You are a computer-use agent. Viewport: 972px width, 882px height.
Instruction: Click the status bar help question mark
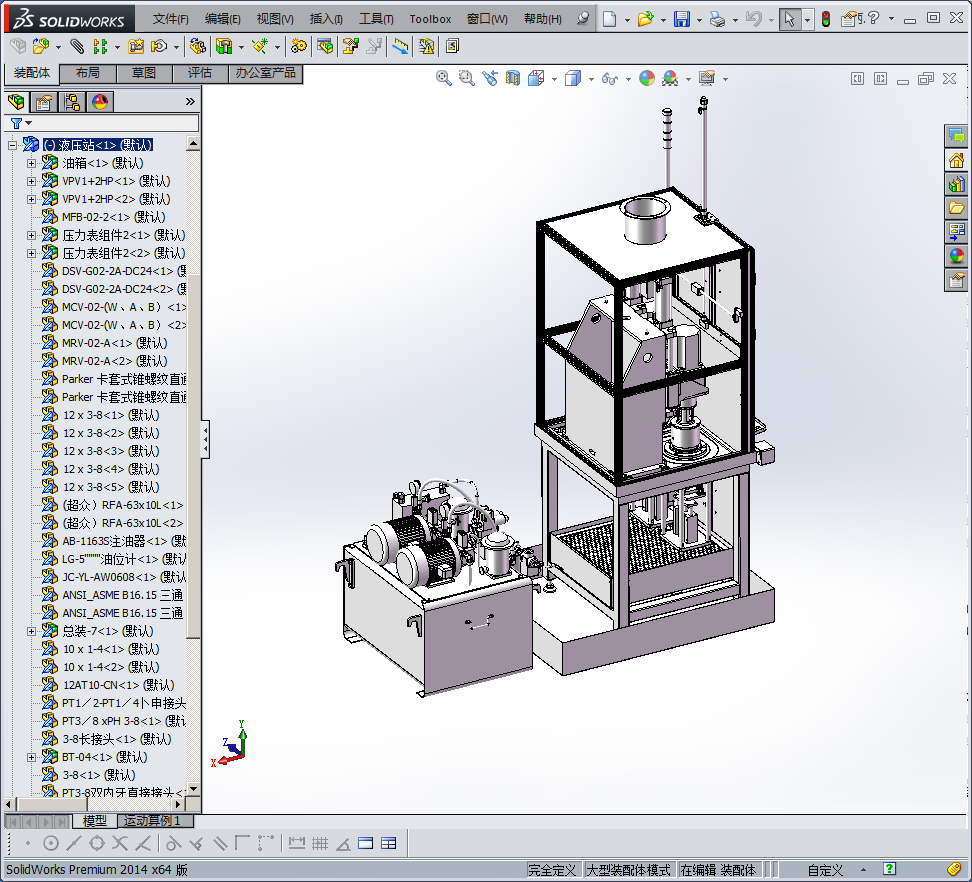890,869
